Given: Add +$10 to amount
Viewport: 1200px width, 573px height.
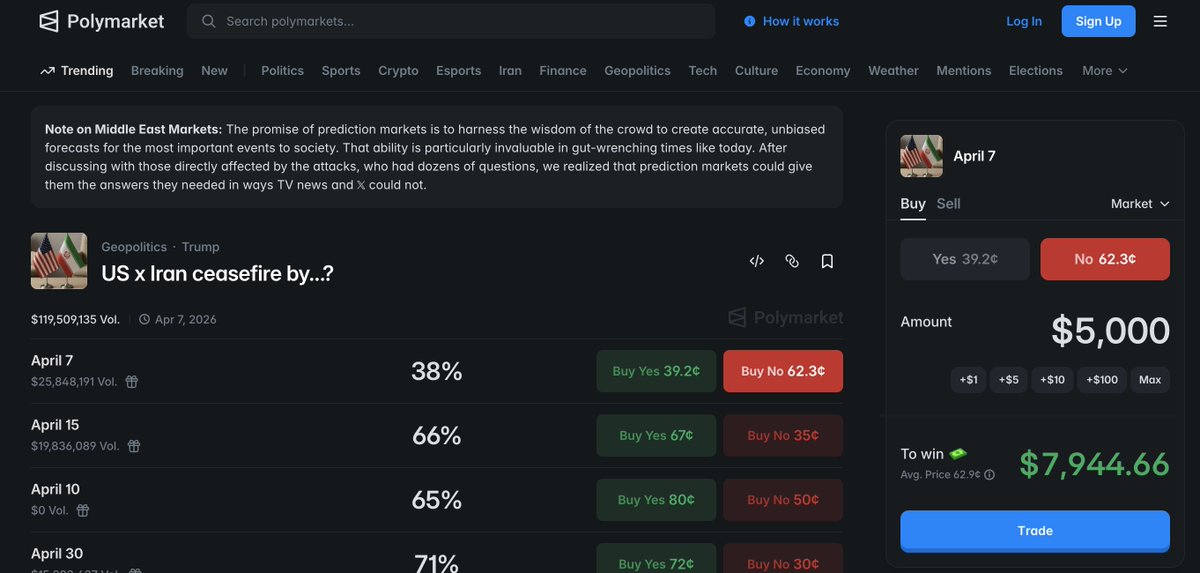Looking at the screenshot, I should pyautogui.click(x=1052, y=380).
